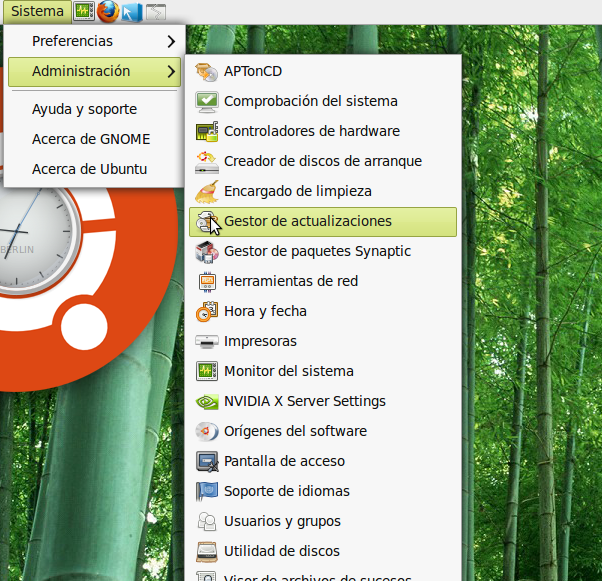
Task: Select the Administración menu entry
Action: pyautogui.click(x=94, y=72)
